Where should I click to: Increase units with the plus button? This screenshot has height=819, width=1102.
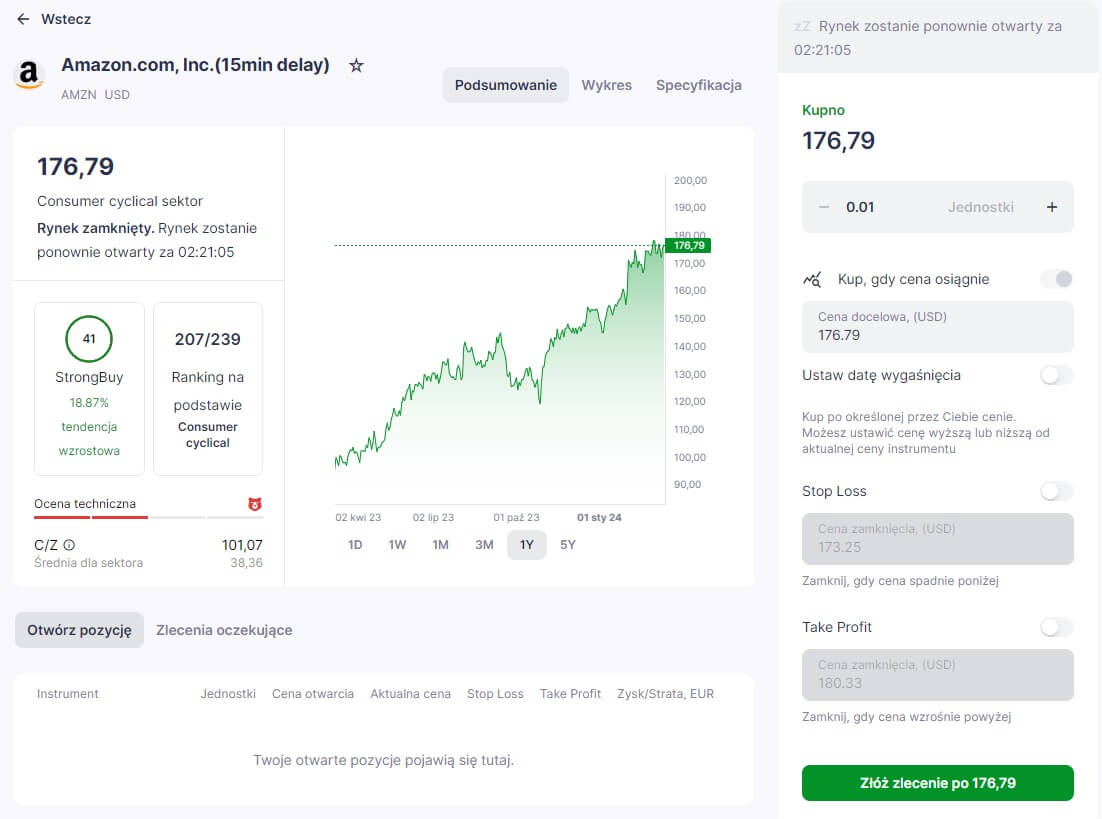click(x=1051, y=207)
